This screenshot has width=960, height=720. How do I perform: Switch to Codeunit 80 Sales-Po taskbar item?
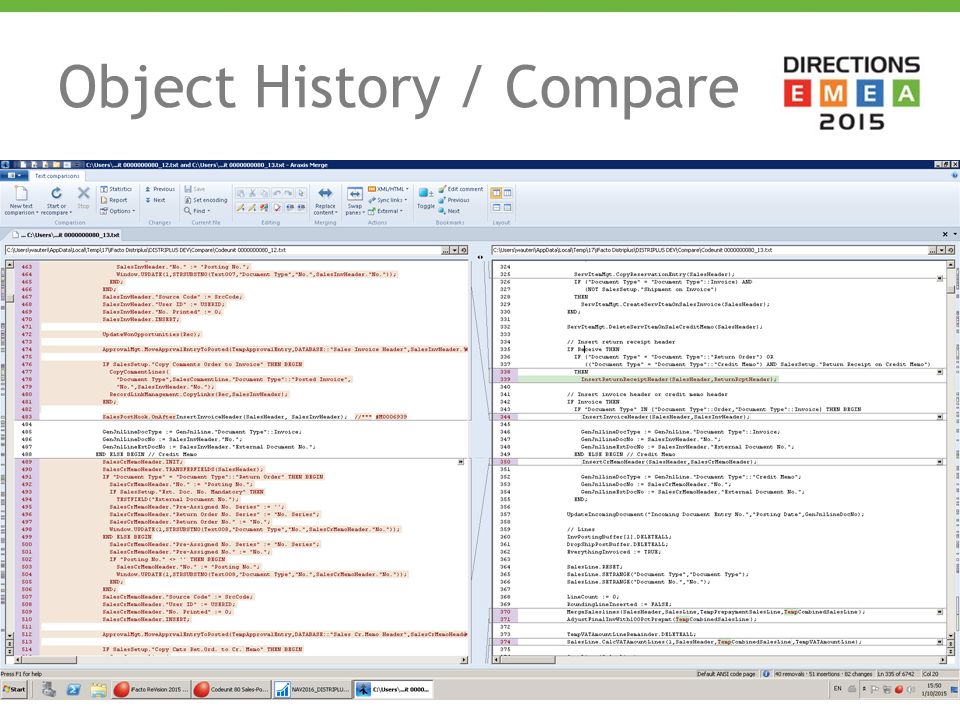tap(231, 690)
